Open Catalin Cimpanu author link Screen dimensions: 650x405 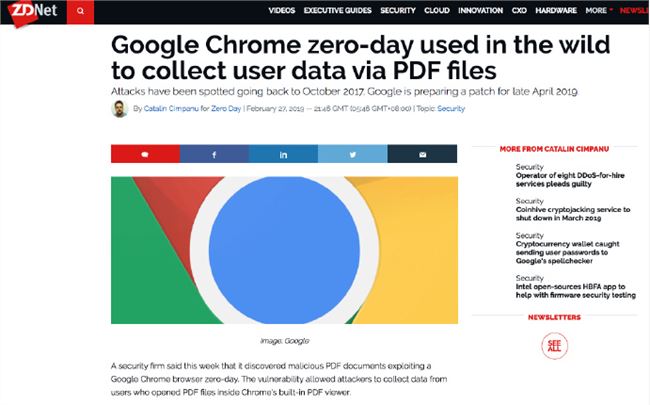coord(171,109)
